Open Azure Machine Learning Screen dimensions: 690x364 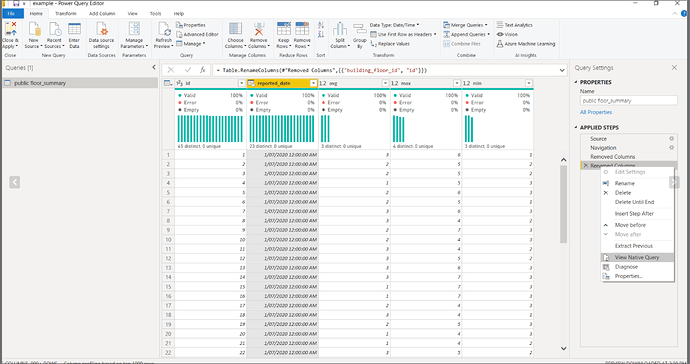526,44
